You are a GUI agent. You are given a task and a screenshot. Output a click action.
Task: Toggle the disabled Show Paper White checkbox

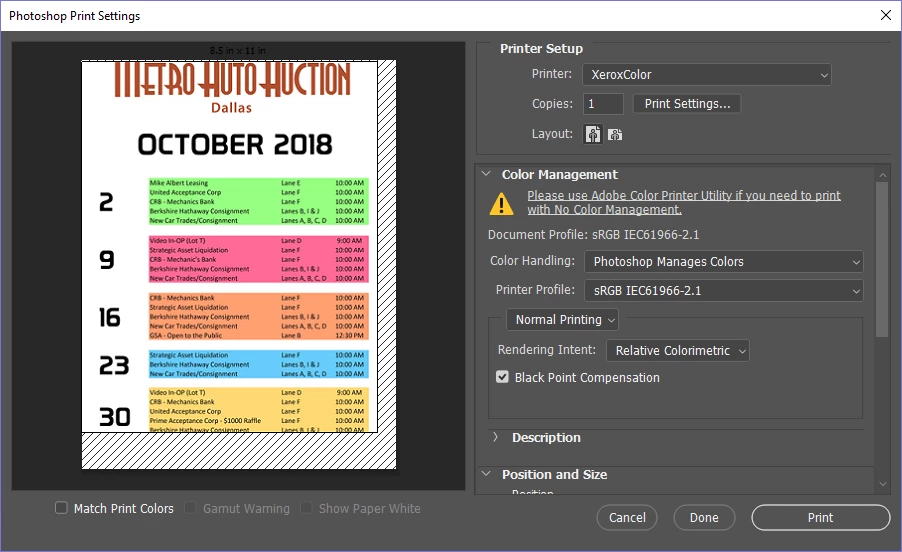coord(306,508)
